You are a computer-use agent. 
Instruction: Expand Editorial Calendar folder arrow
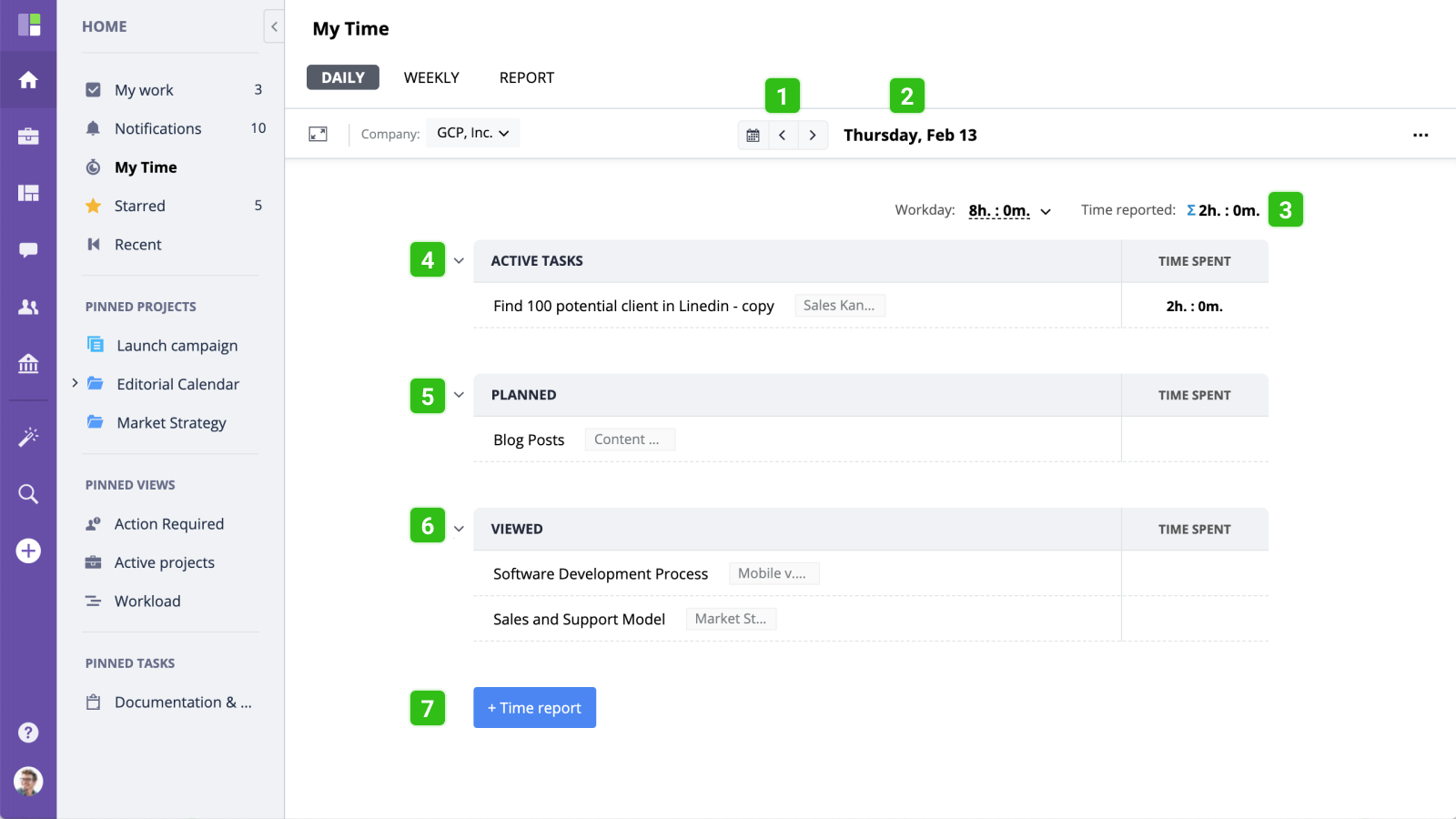(75, 383)
